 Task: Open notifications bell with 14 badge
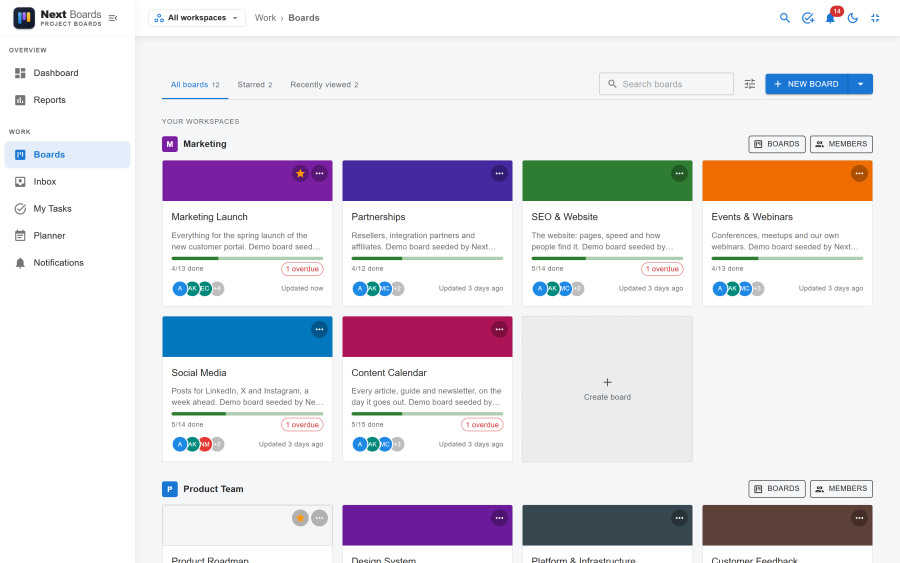831,18
